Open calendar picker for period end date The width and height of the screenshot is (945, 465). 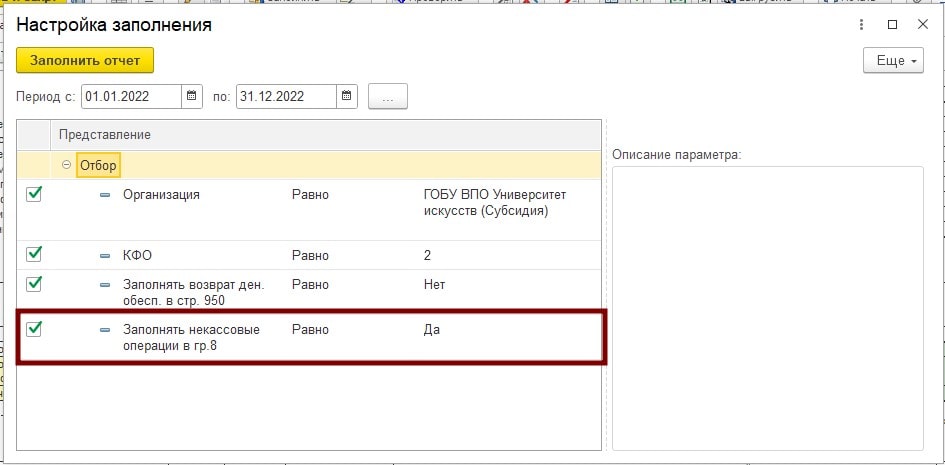coord(347,97)
